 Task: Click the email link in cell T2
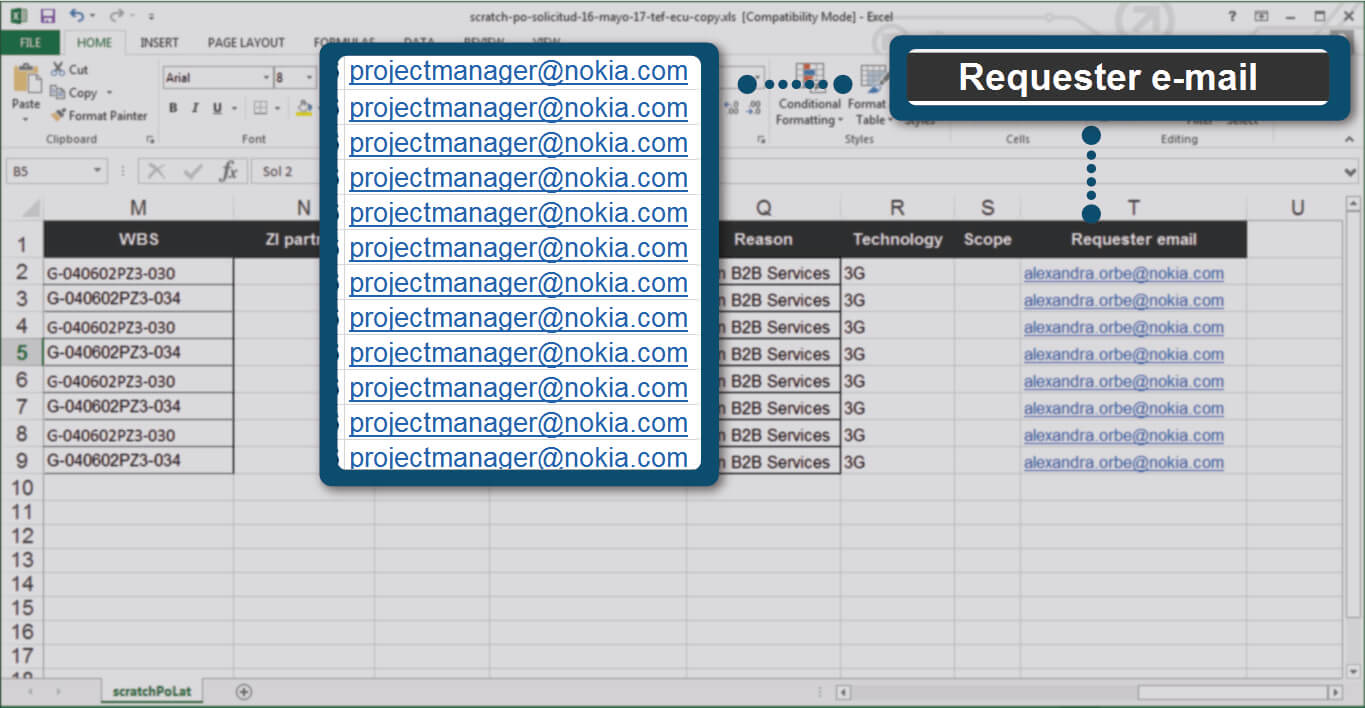[1123, 273]
